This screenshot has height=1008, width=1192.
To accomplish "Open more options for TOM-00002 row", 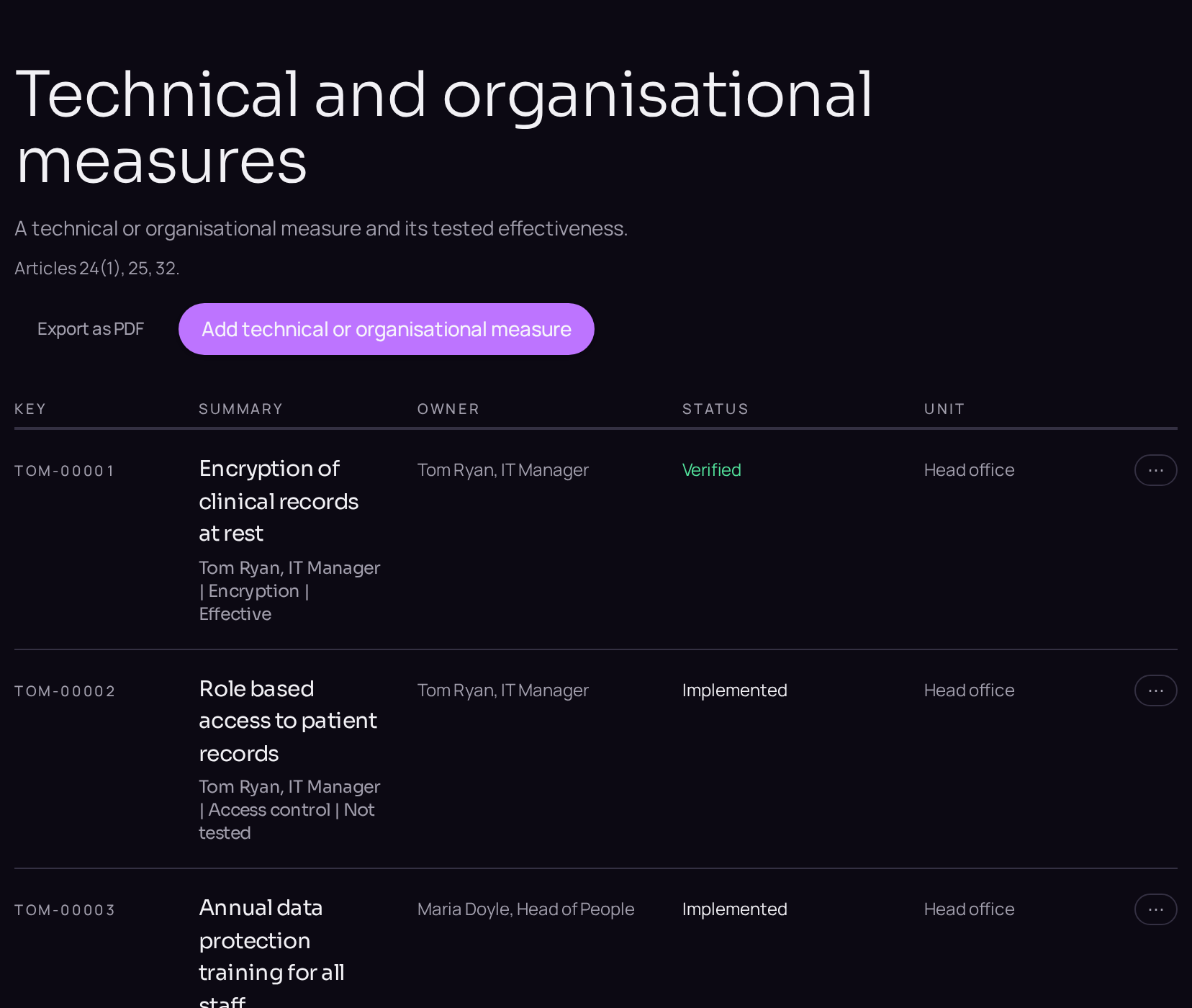I will click(x=1155, y=690).
